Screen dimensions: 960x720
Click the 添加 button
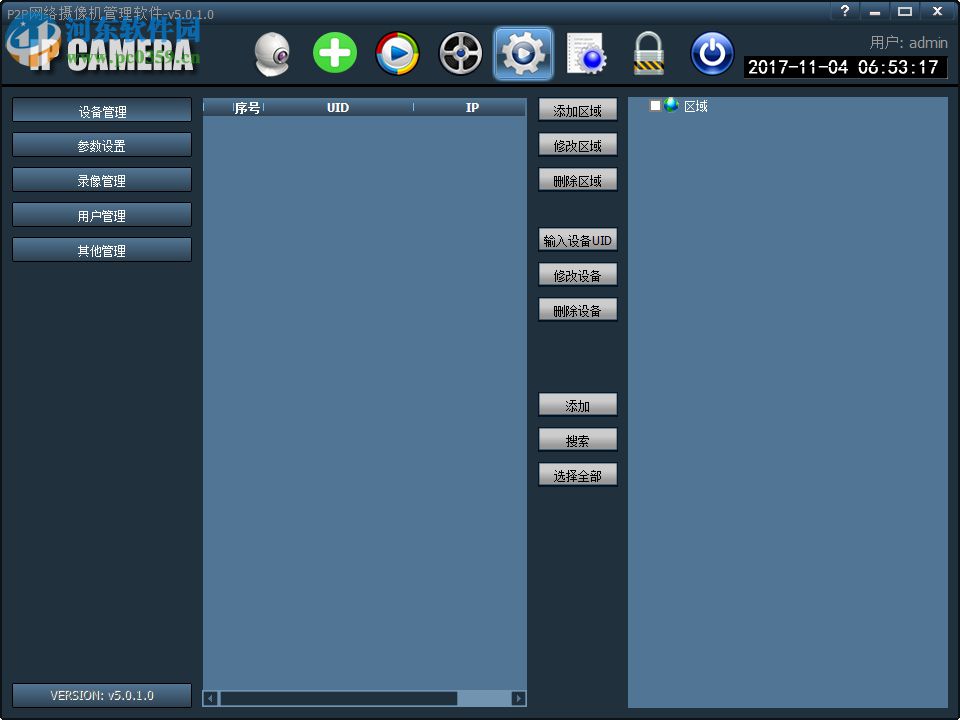(x=577, y=405)
